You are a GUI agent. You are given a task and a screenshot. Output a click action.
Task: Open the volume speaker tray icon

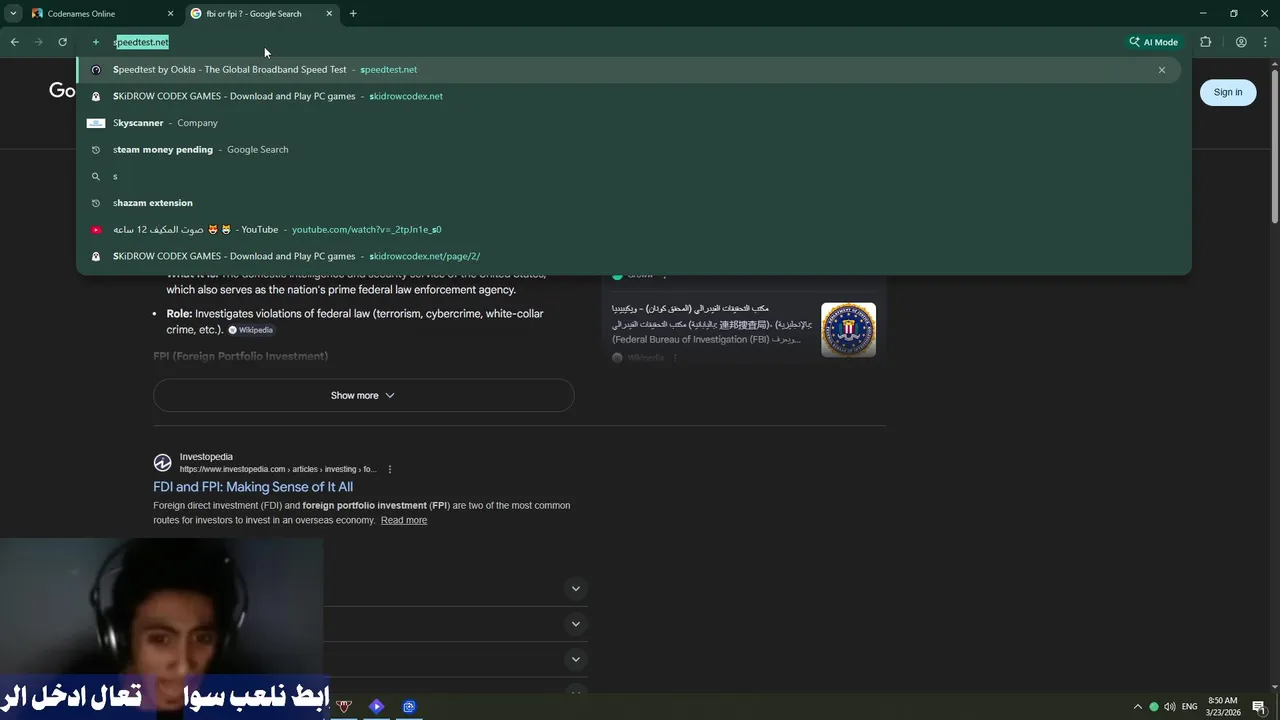click(x=1170, y=706)
